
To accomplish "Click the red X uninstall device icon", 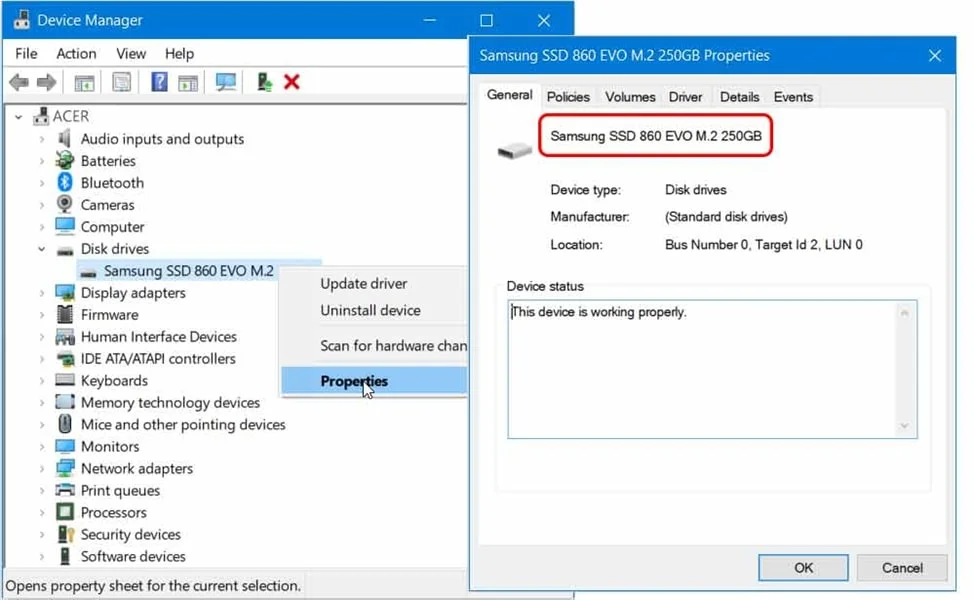I will 292,82.
